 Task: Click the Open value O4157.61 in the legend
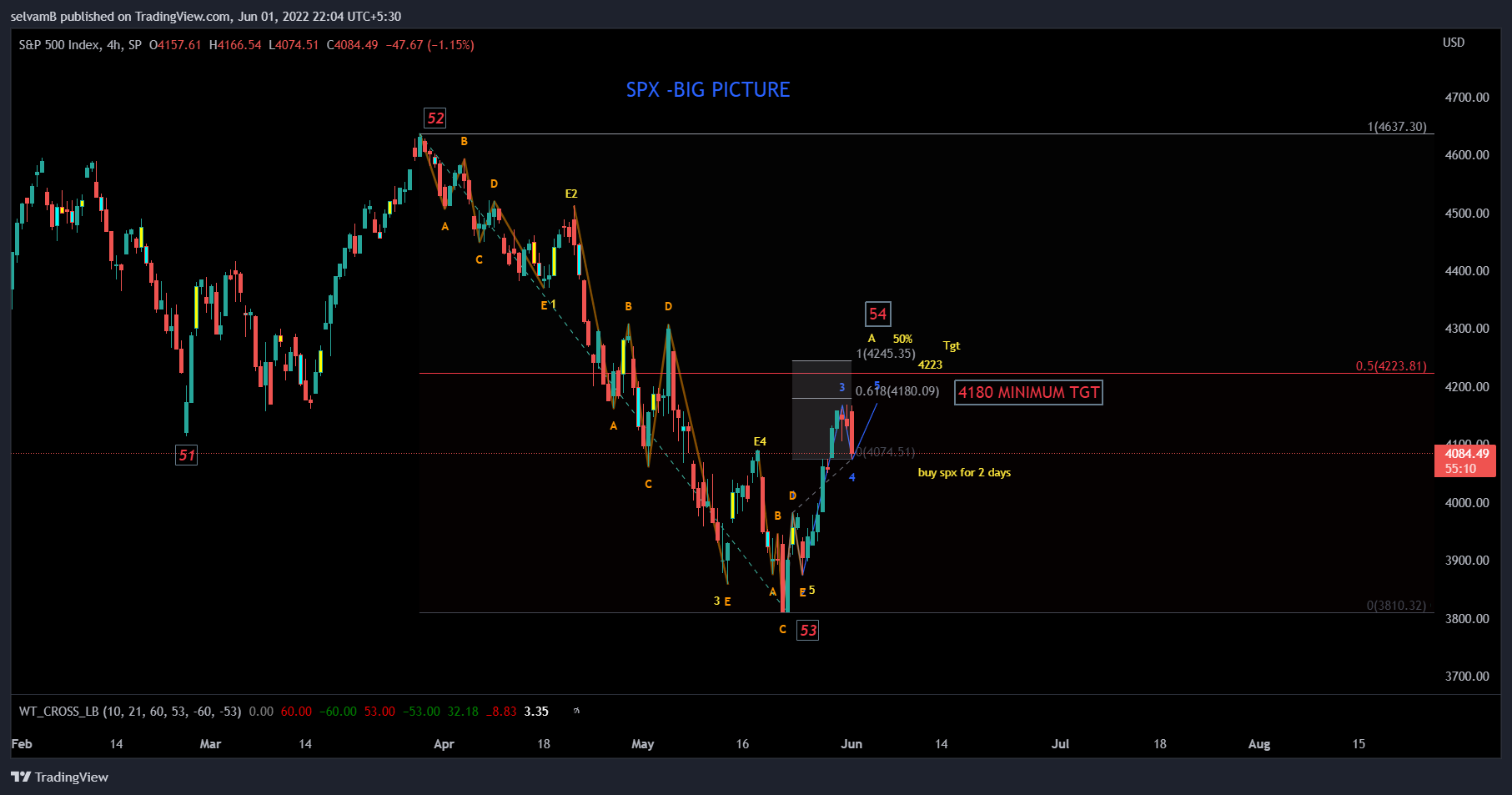click(175, 45)
